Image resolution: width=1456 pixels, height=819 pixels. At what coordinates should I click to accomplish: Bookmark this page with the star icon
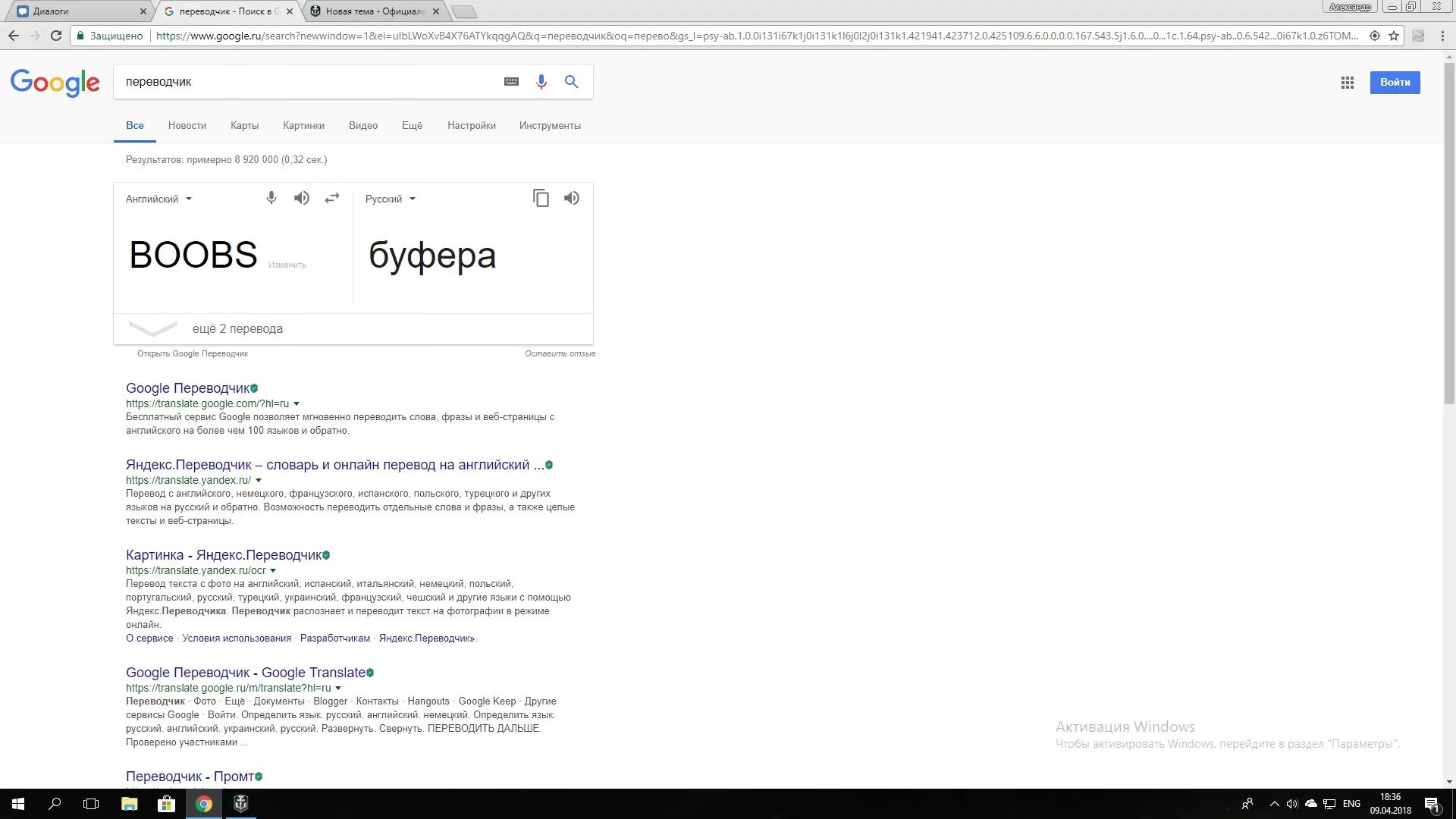[x=1394, y=36]
